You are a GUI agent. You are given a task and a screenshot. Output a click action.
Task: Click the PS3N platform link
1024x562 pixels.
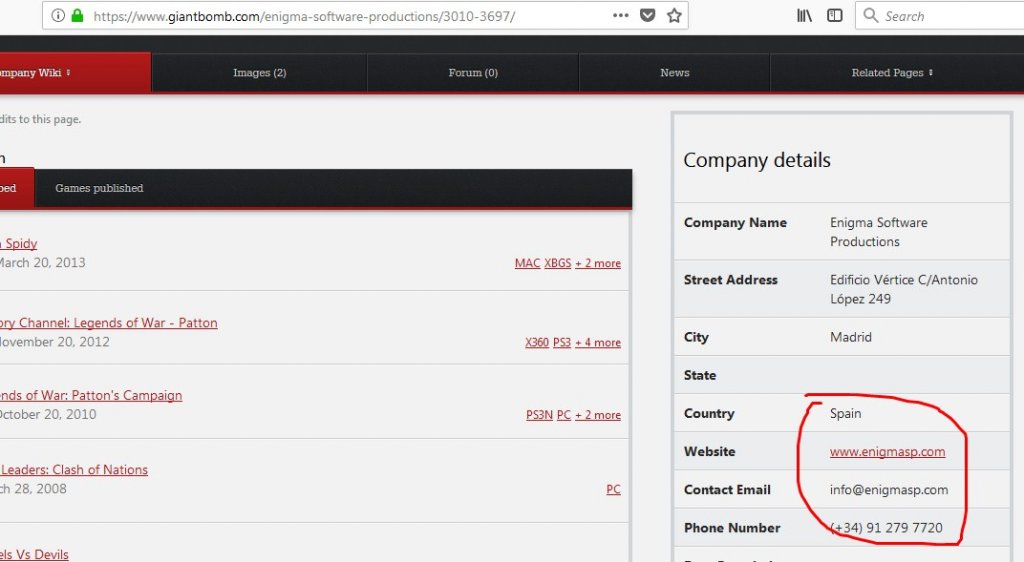click(539, 414)
